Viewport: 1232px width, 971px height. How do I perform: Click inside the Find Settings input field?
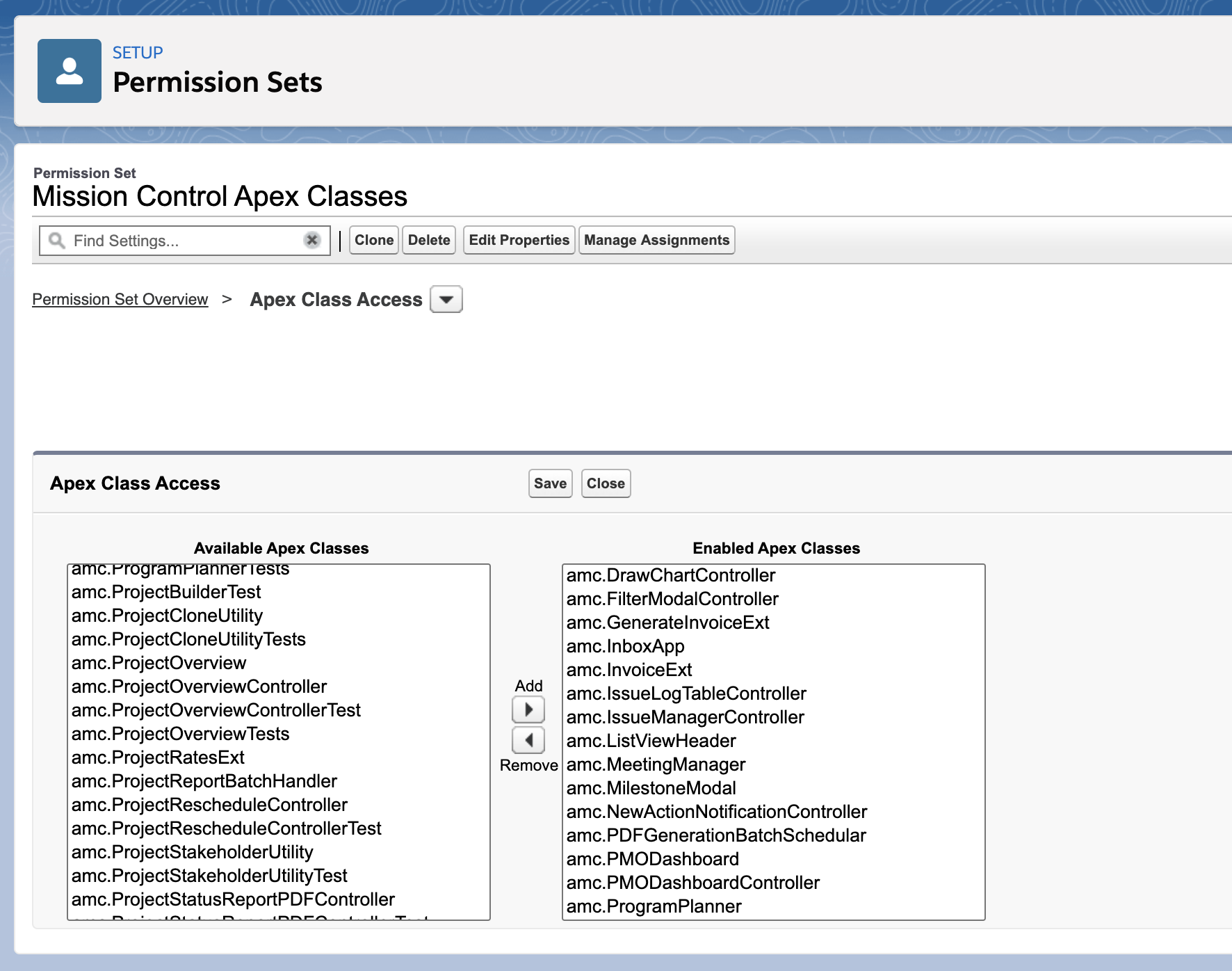[x=174, y=241]
